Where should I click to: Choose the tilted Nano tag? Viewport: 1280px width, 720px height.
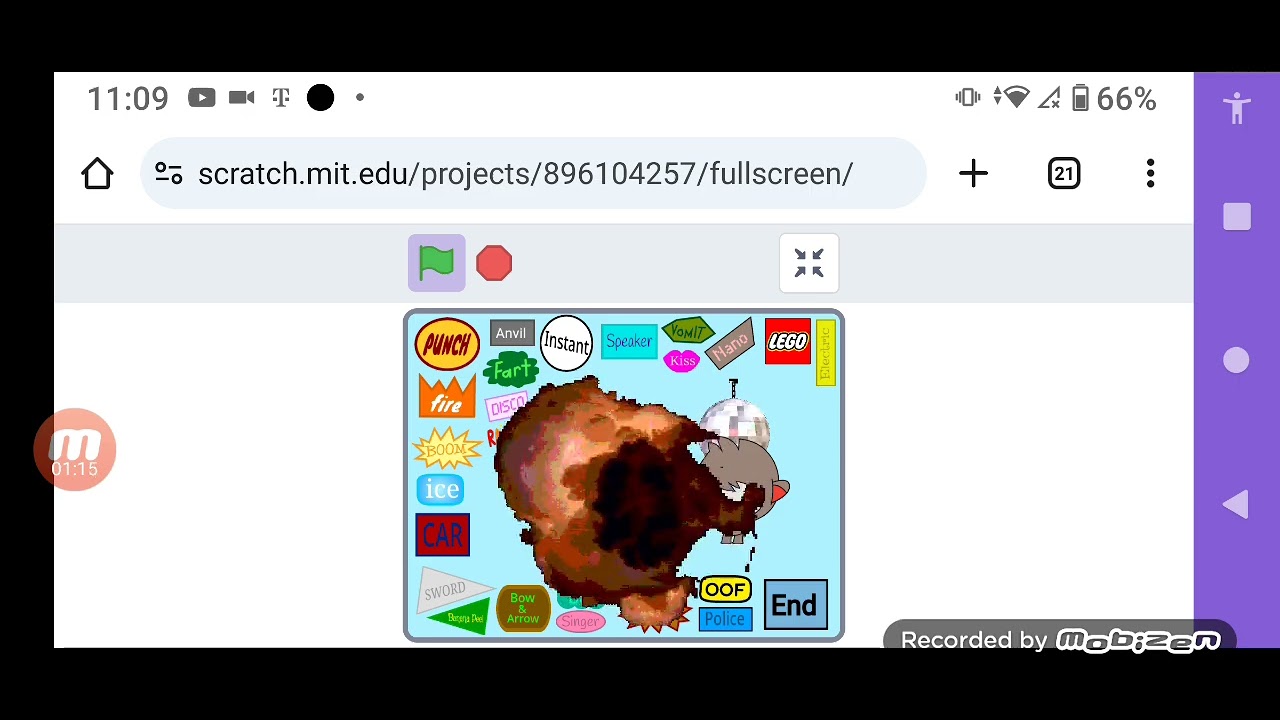tap(730, 345)
